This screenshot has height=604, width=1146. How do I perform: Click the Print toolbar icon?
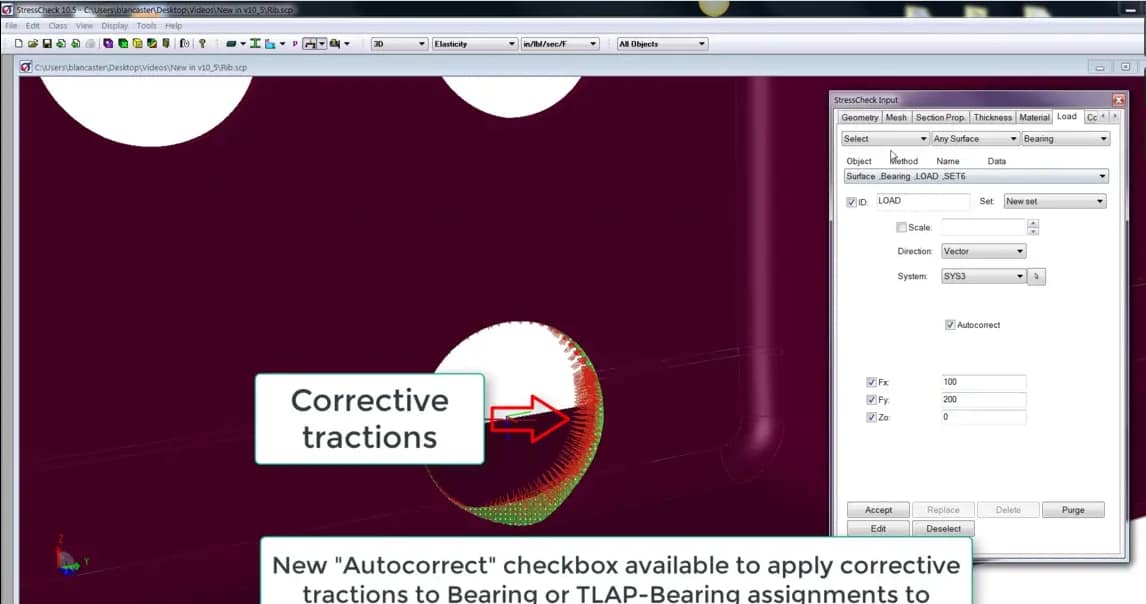coord(92,43)
